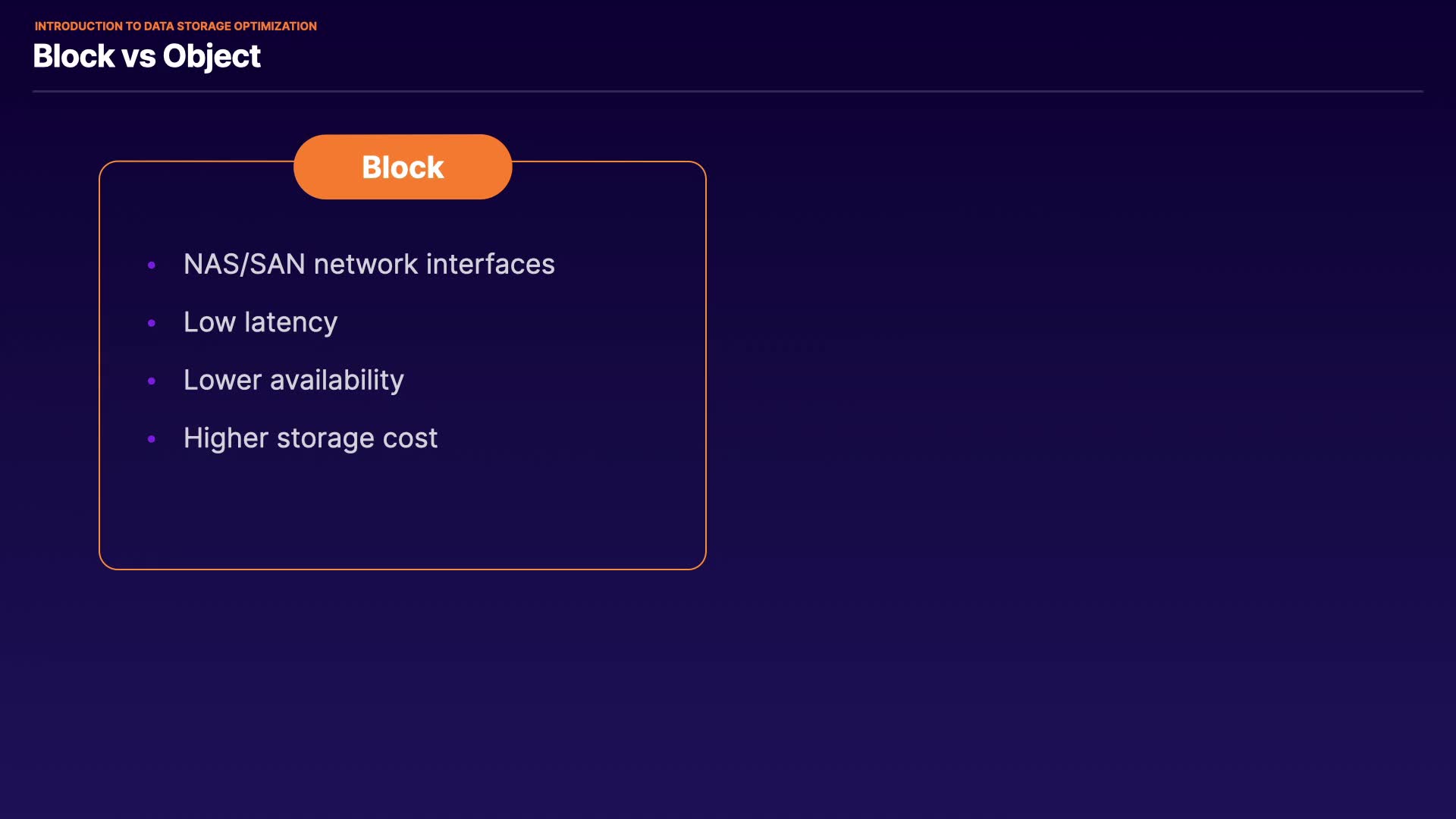Click the bullet dot beside Higher storage cost
The image size is (1456, 819).
152,439
